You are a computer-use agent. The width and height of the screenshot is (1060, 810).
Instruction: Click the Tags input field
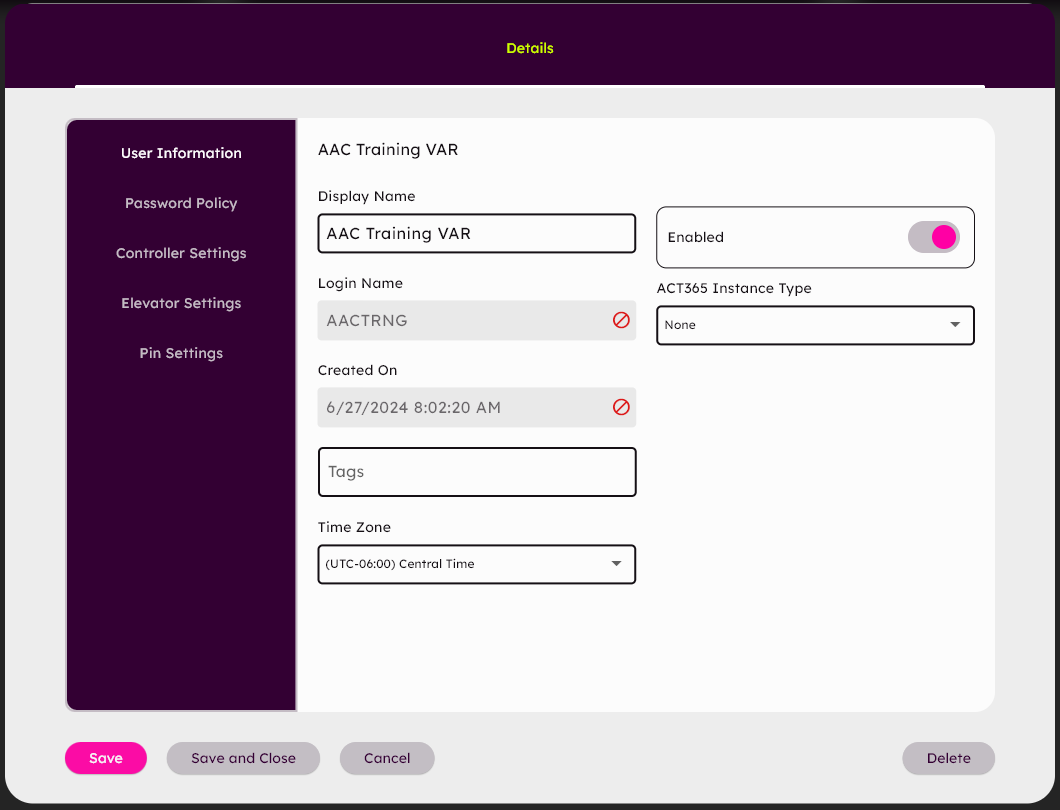(476, 471)
